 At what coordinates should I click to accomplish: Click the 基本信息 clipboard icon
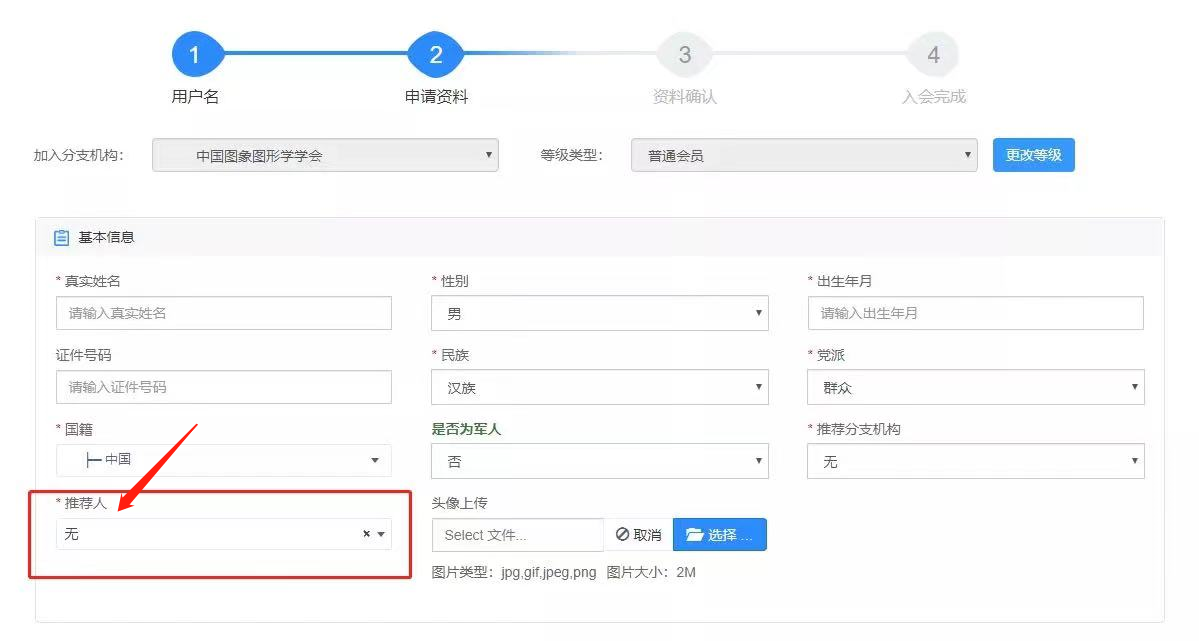pyautogui.click(x=62, y=238)
